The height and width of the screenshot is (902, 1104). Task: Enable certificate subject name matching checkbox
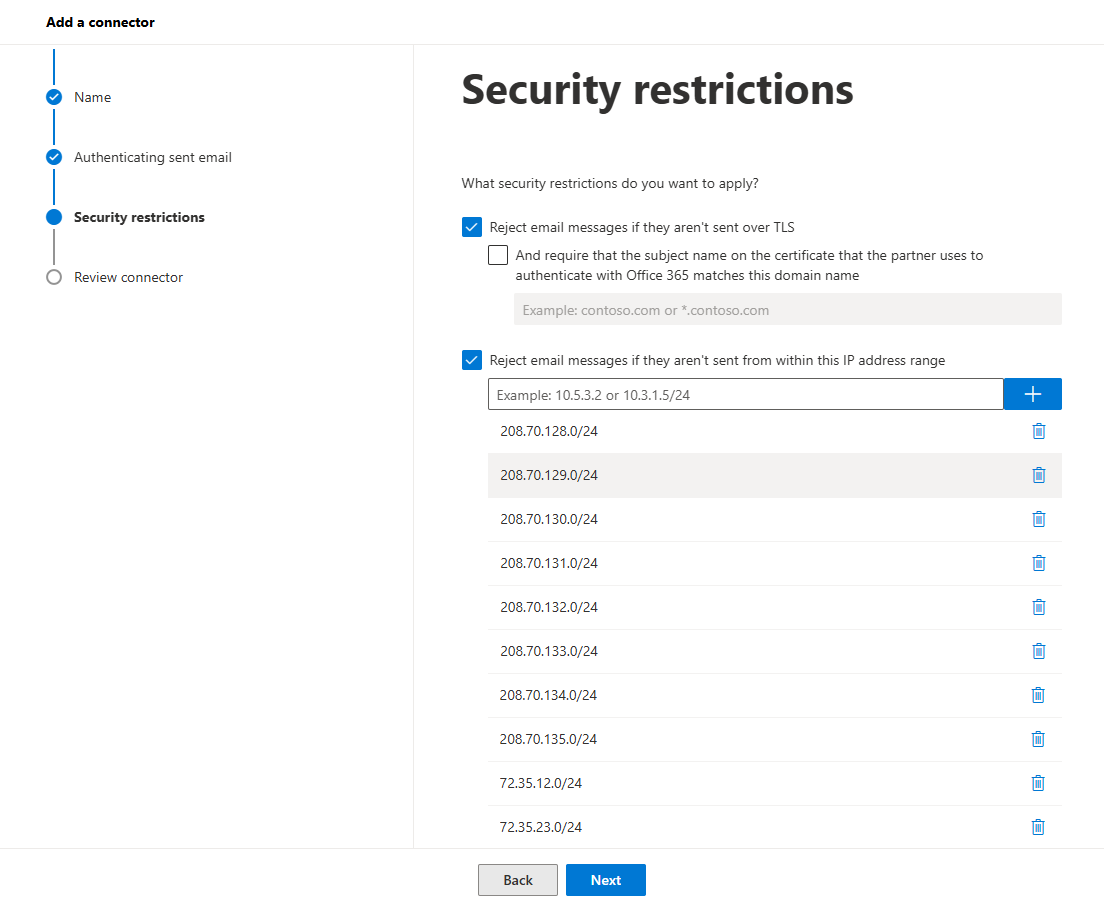[498, 255]
